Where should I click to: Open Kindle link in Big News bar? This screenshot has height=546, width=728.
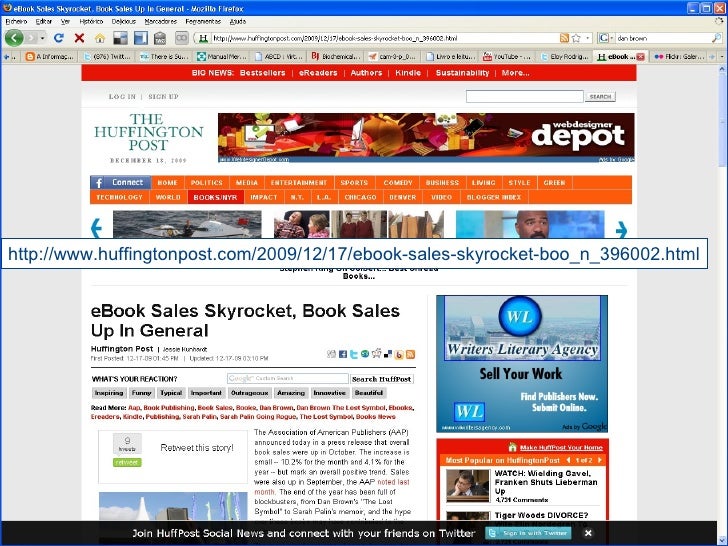pos(408,73)
